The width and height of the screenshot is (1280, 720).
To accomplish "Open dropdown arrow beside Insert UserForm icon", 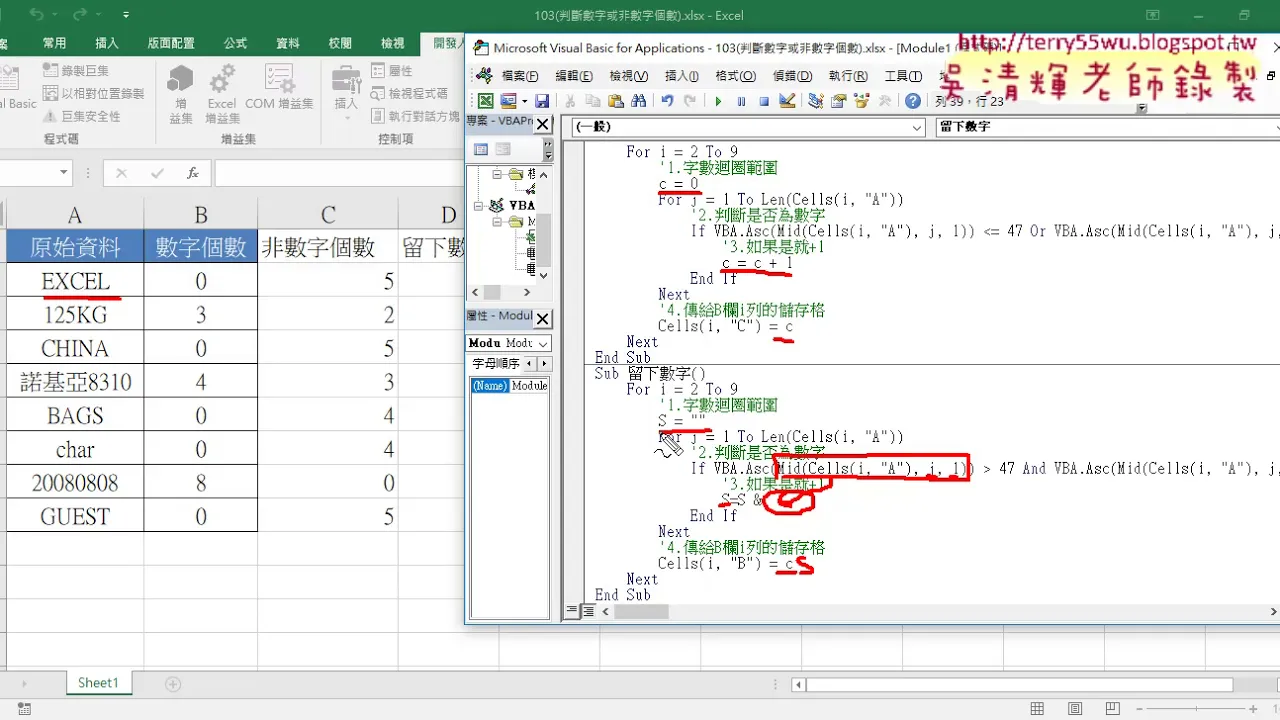I will [x=524, y=101].
